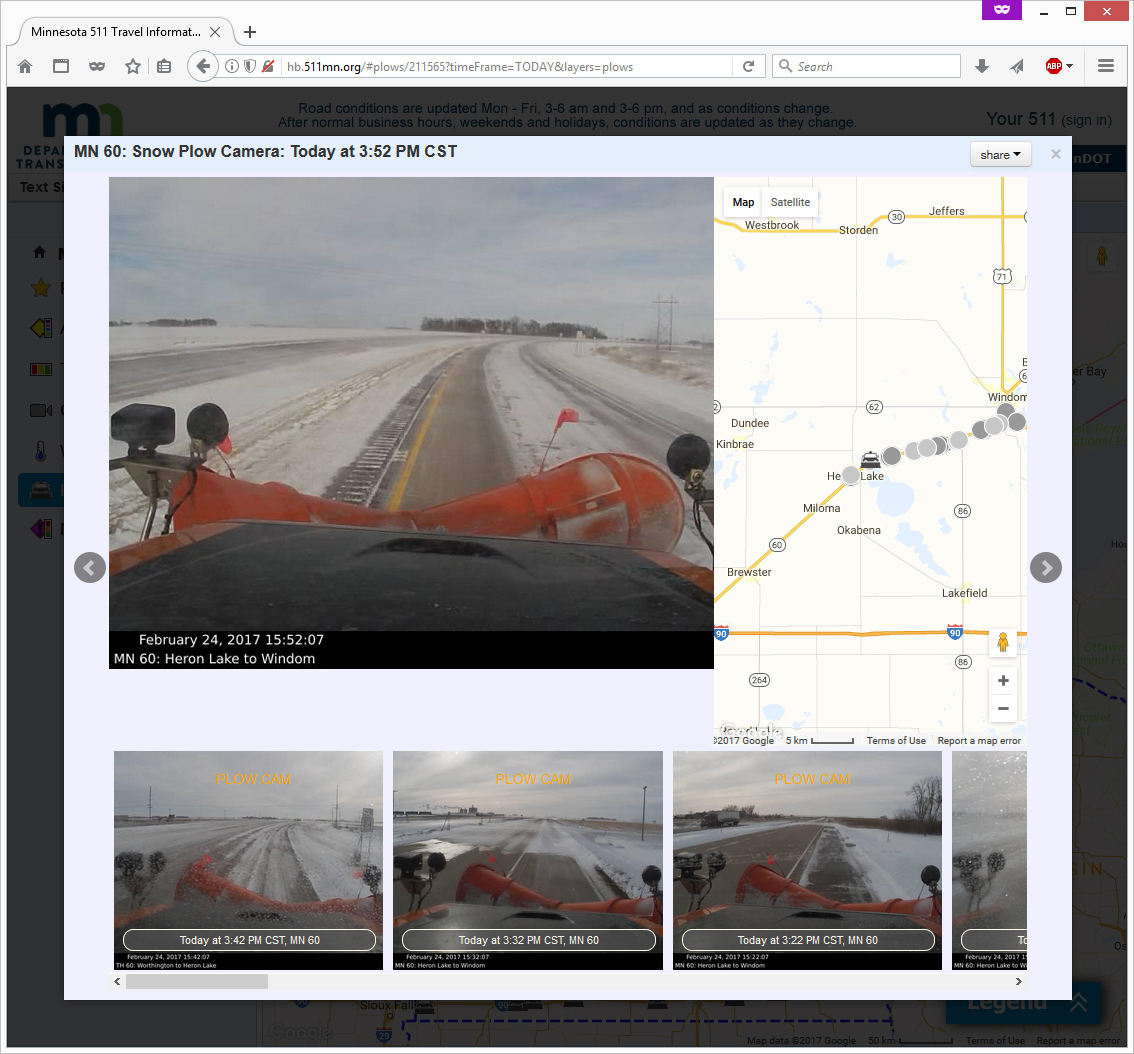Click the Firefox home icon

(x=25, y=67)
